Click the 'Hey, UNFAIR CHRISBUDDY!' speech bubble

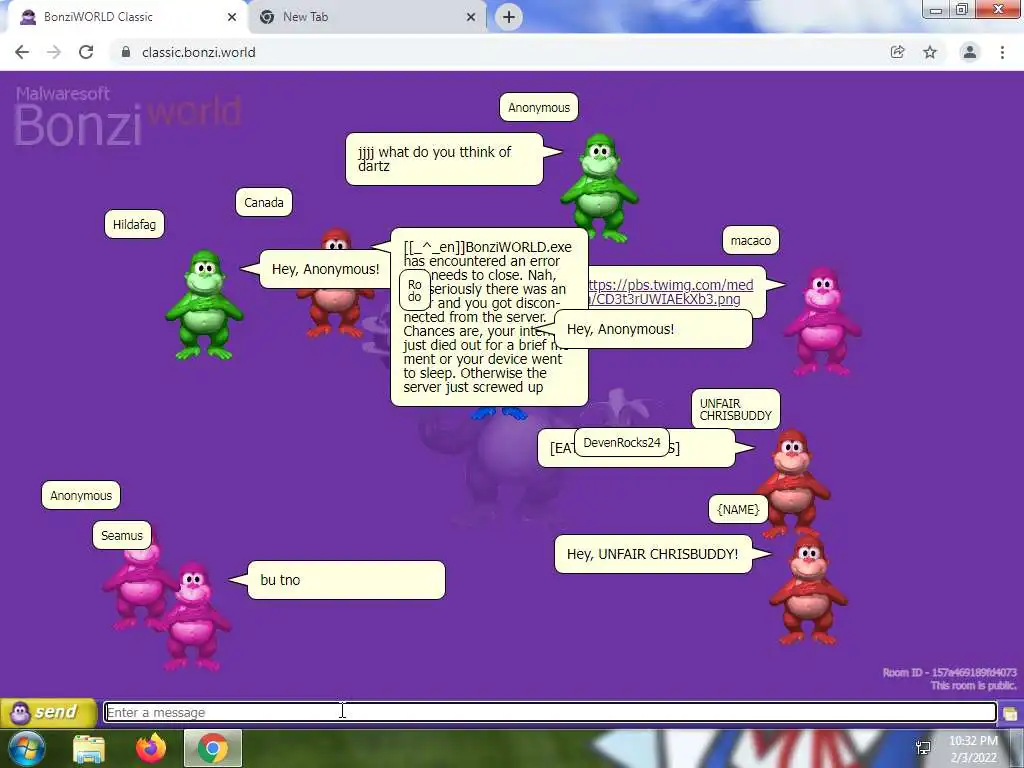(x=653, y=554)
